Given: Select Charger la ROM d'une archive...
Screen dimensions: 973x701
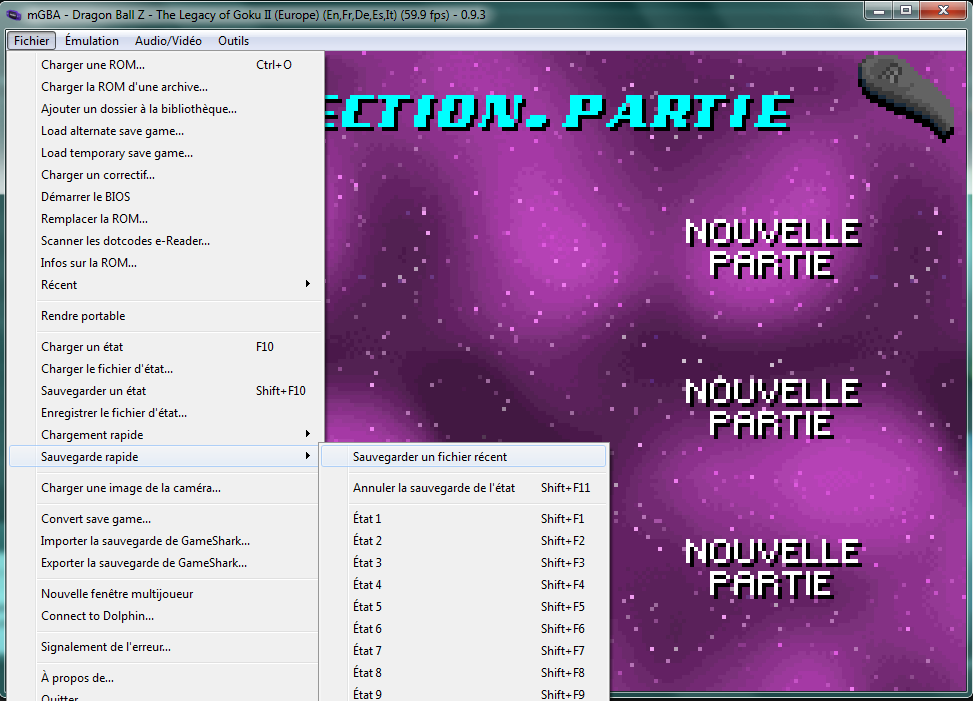Looking at the screenshot, I should pyautogui.click(x=166, y=87).
